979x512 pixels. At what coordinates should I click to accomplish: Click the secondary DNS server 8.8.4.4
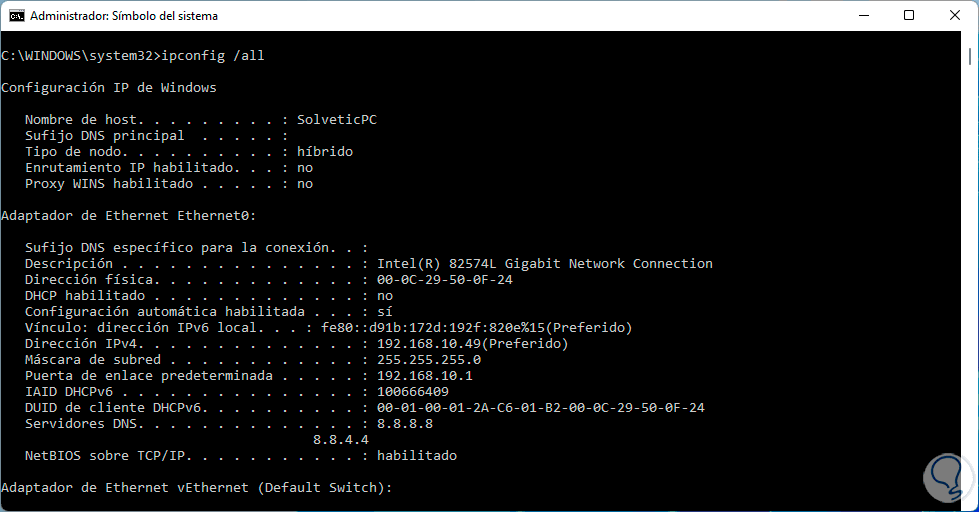(x=341, y=440)
